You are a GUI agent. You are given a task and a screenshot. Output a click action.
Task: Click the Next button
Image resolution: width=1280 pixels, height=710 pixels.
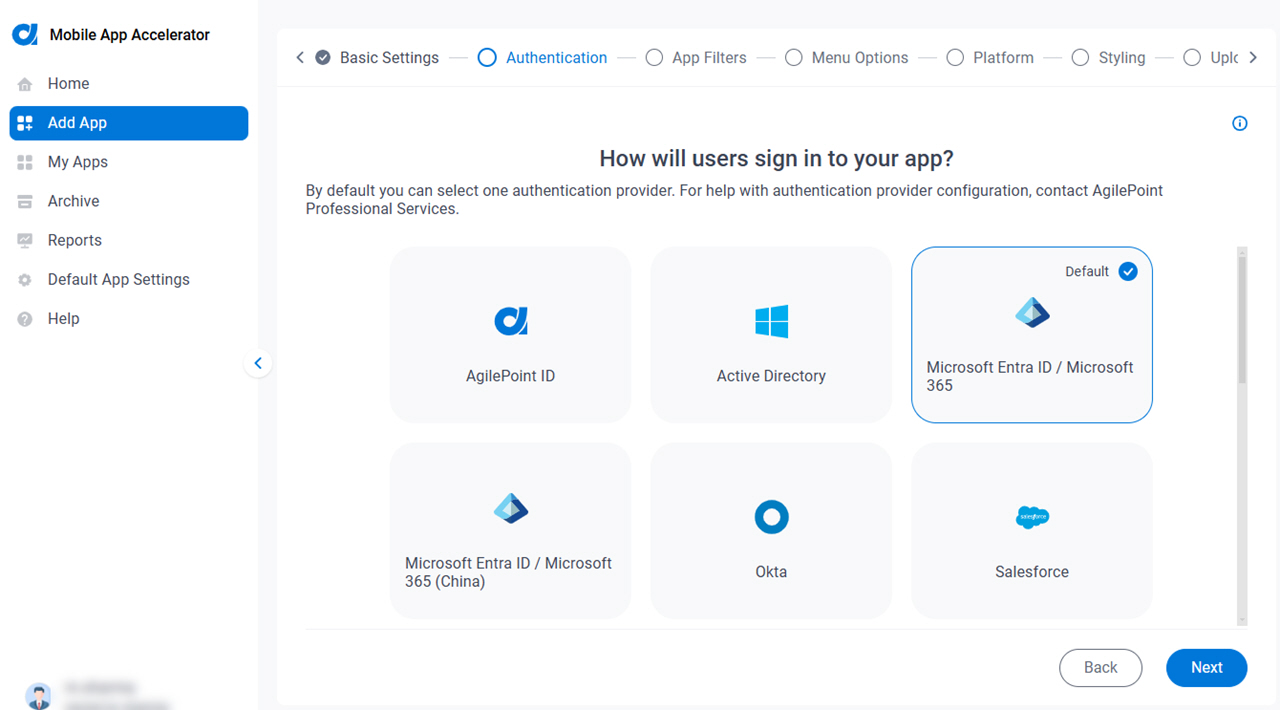[1206, 668]
